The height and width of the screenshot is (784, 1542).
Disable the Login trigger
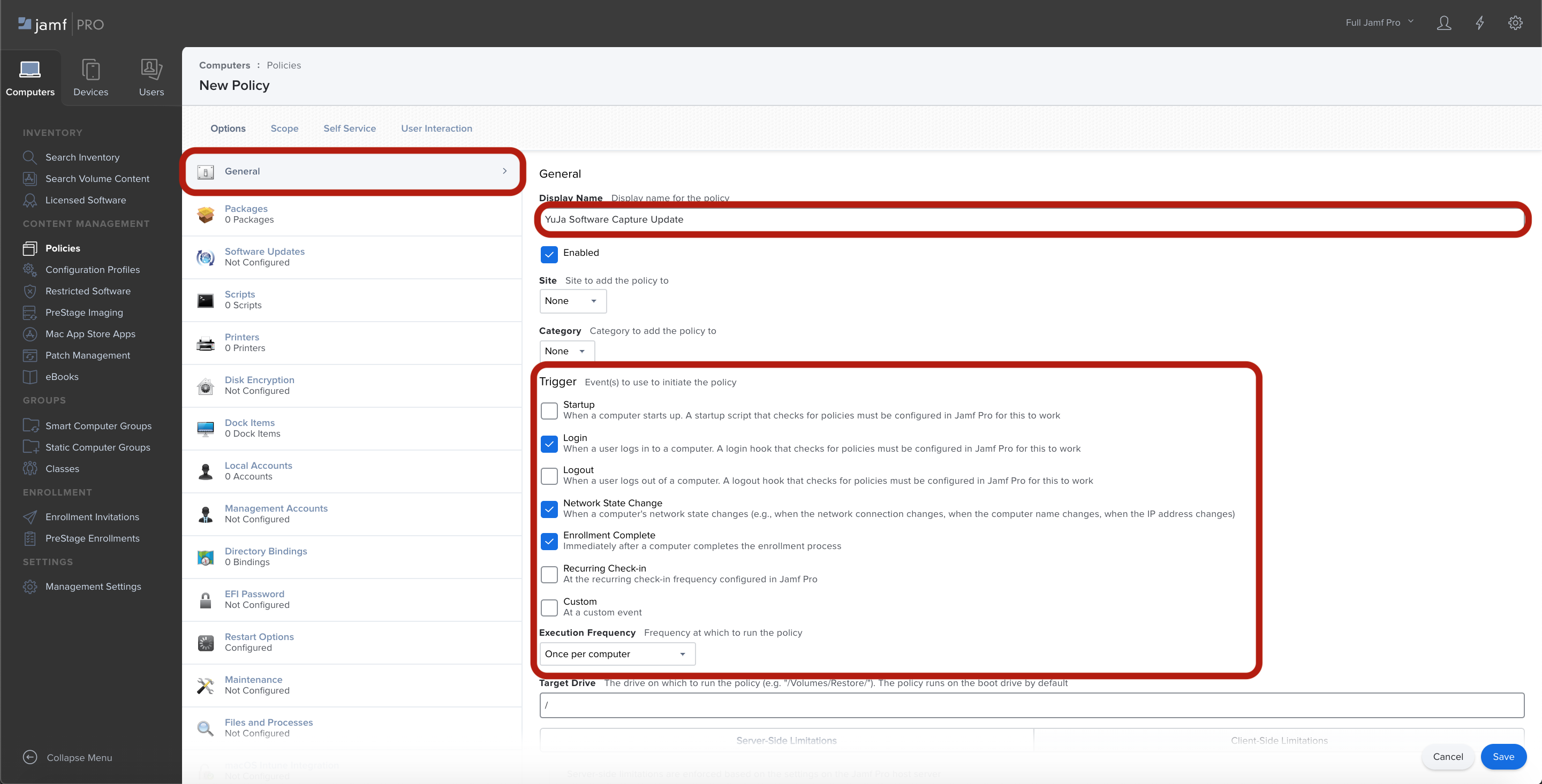pos(549,444)
